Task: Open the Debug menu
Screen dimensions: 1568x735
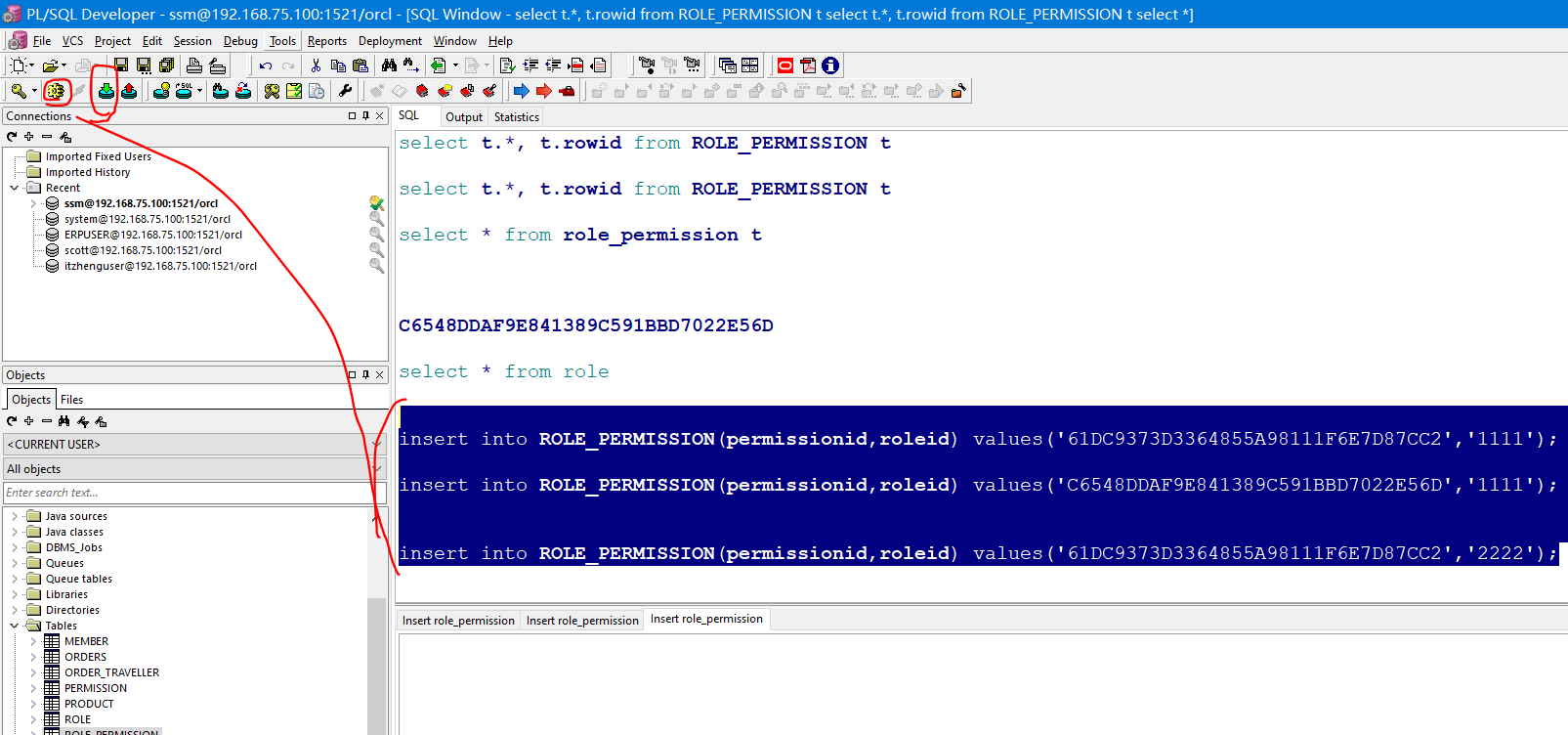Action: (x=240, y=41)
